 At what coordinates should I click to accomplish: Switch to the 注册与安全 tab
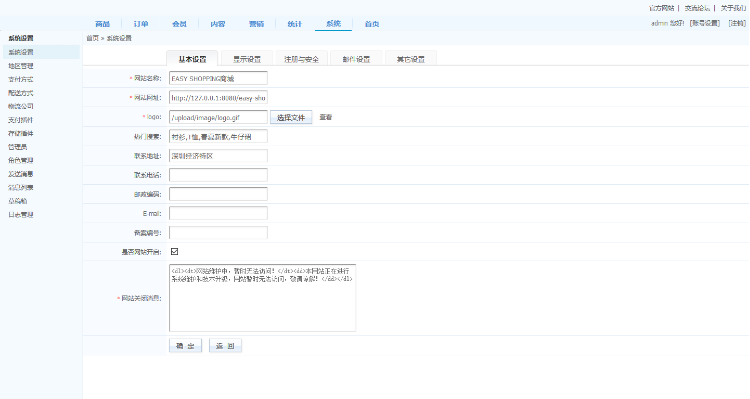click(301, 59)
